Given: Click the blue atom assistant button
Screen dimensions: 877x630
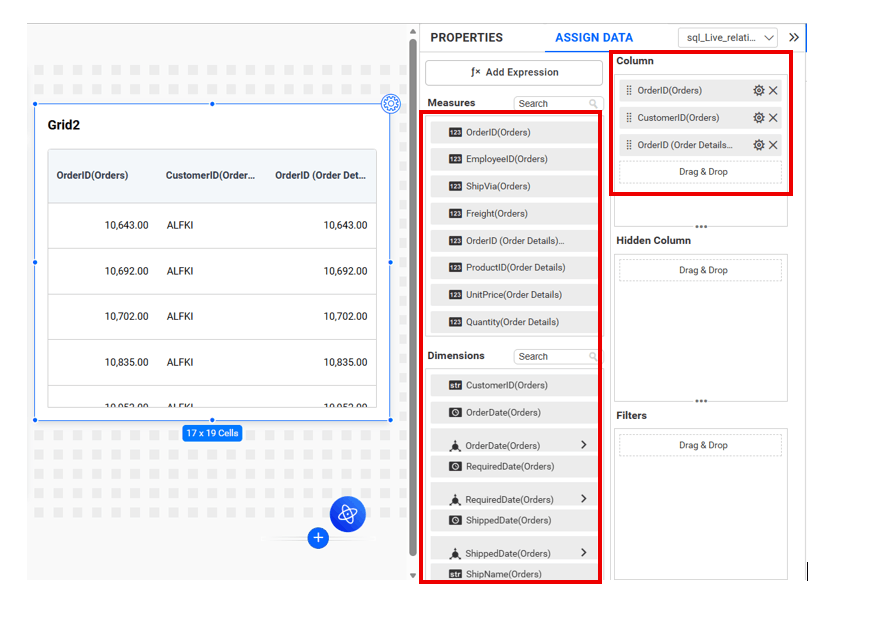Looking at the screenshot, I should [x=347, y=514].
